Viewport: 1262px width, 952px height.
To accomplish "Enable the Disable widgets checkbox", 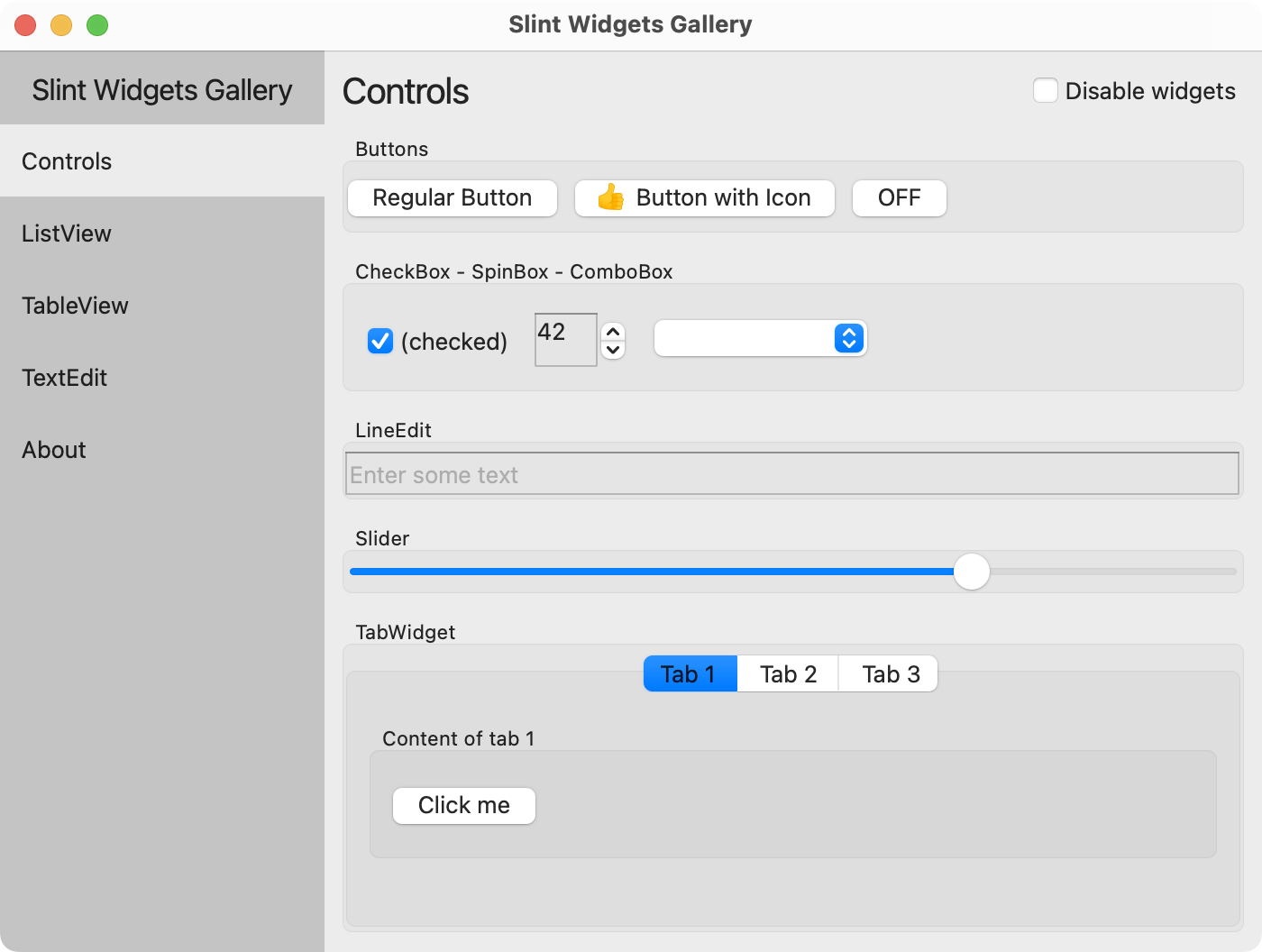I will point(1045,90).
